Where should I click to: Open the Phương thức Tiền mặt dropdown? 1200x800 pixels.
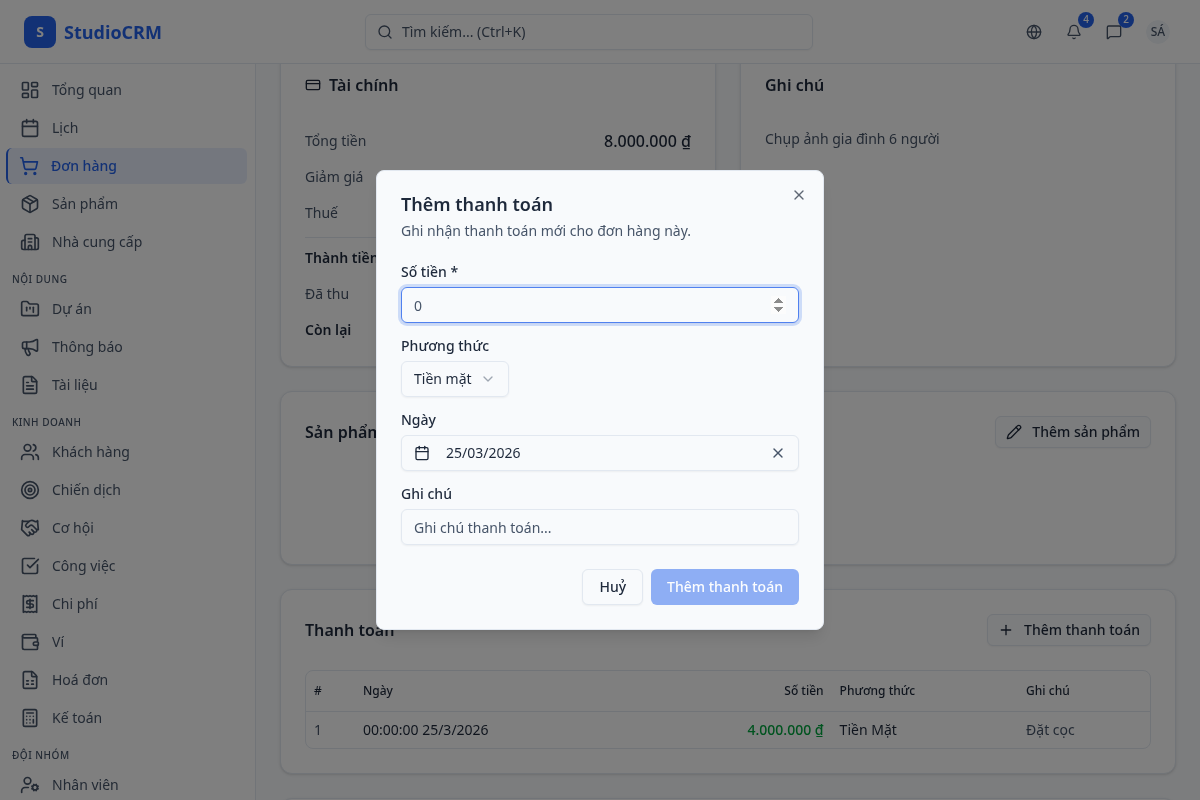tap(454, 379)
